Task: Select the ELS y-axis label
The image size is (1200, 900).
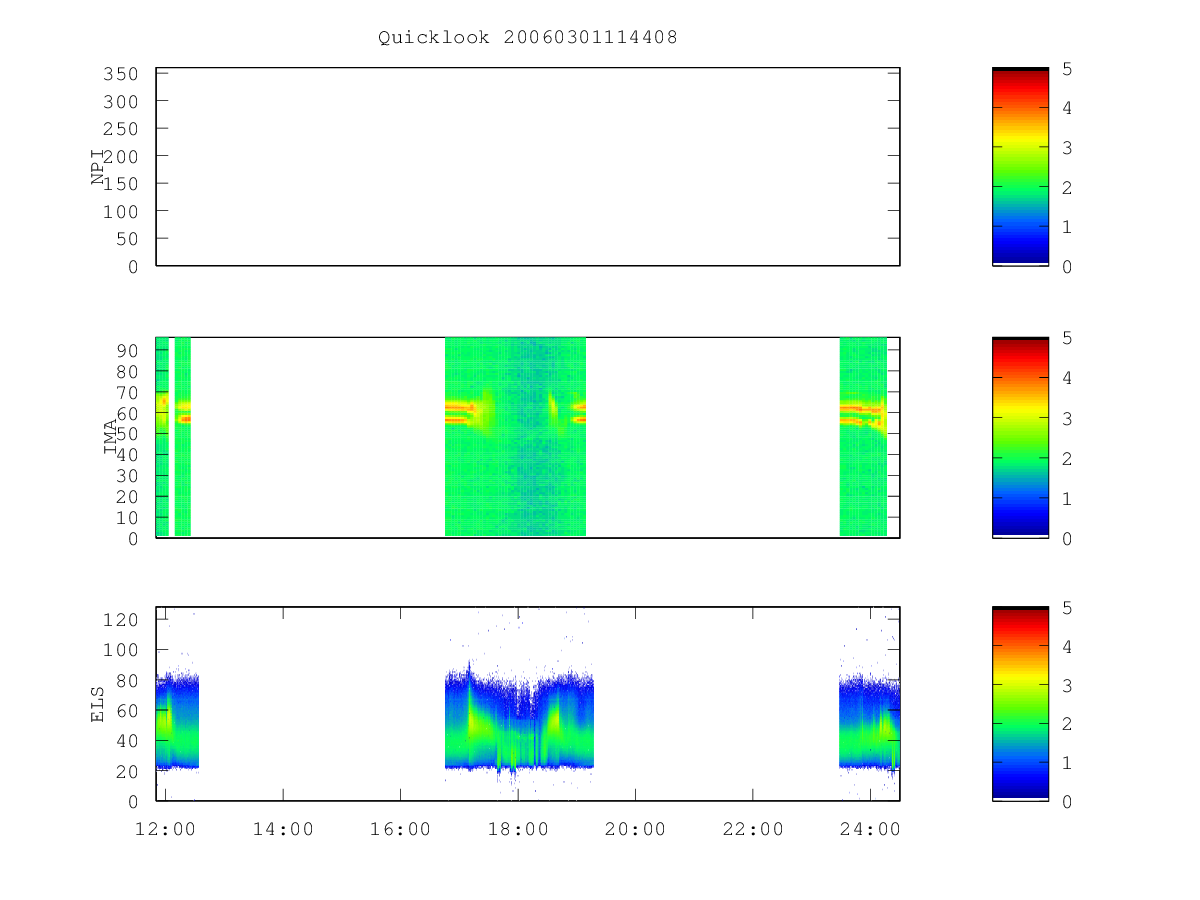Action: (98, 704)
